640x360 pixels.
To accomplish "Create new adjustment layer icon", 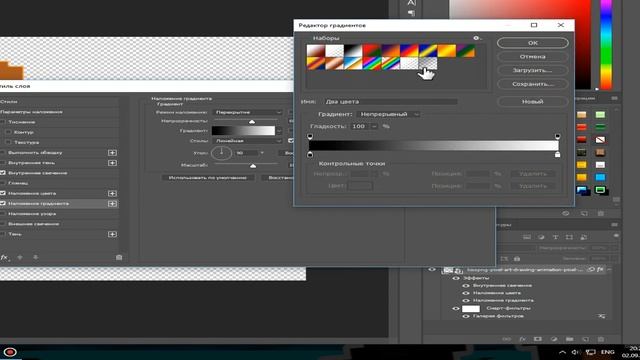I will pyautogui.click(x=554, y=339).
